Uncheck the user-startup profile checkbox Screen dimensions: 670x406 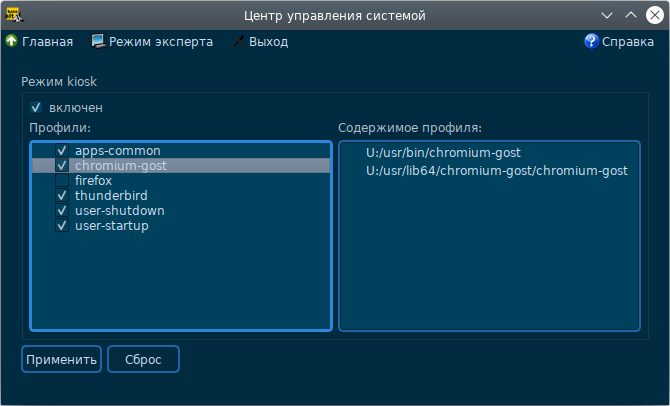(62, 225)
